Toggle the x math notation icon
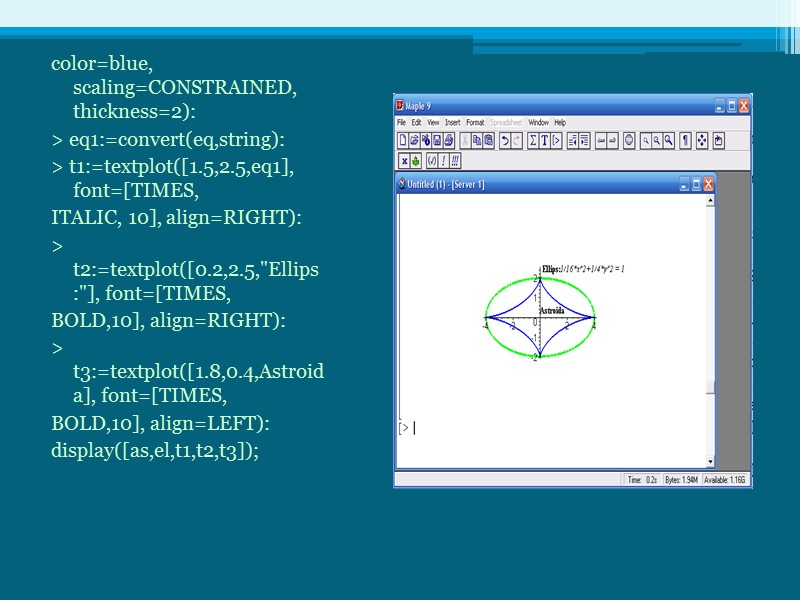This screenshot has width=800, height=600. click(x=404, y=161)
